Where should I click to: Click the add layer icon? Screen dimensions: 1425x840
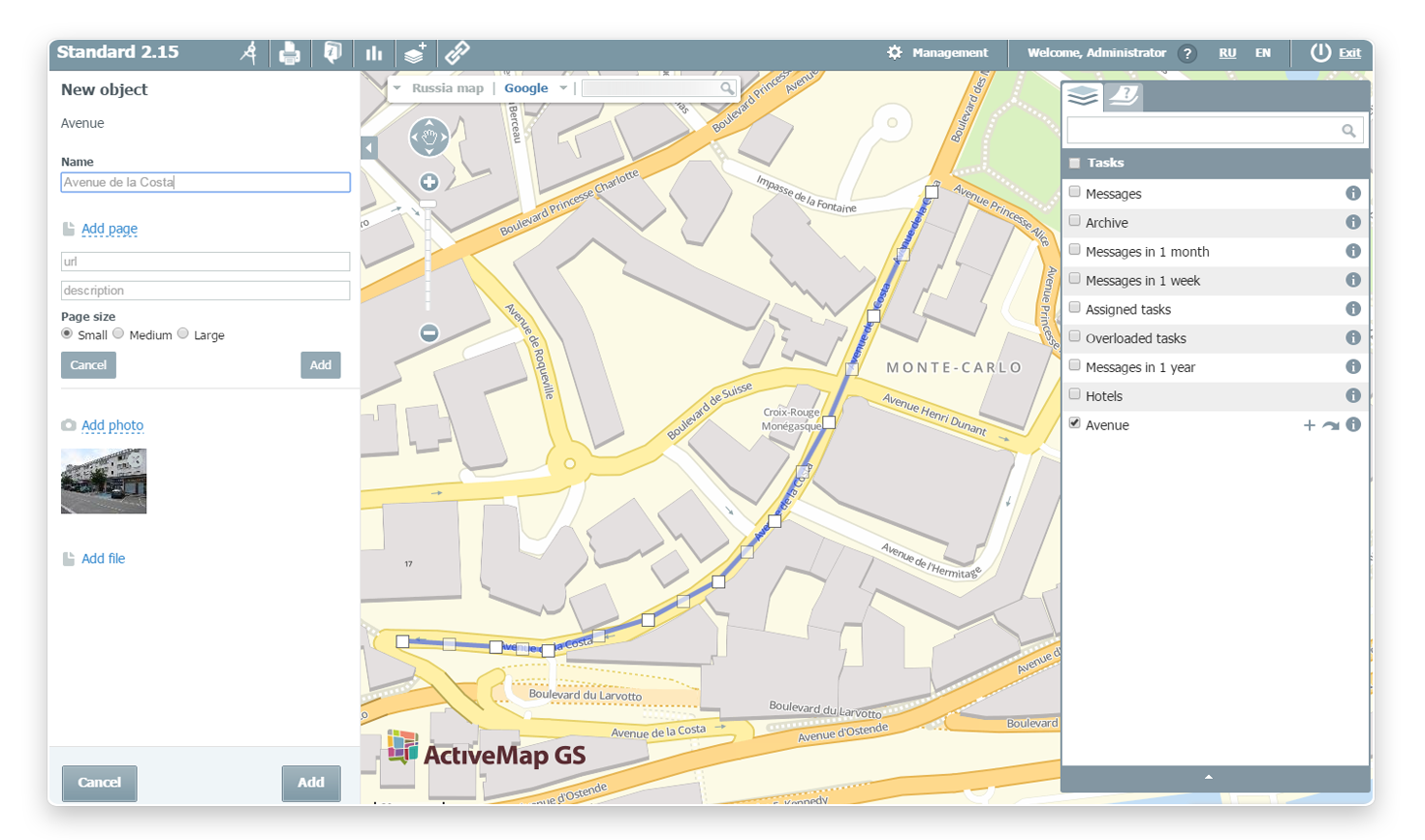[x=415, y=53]
